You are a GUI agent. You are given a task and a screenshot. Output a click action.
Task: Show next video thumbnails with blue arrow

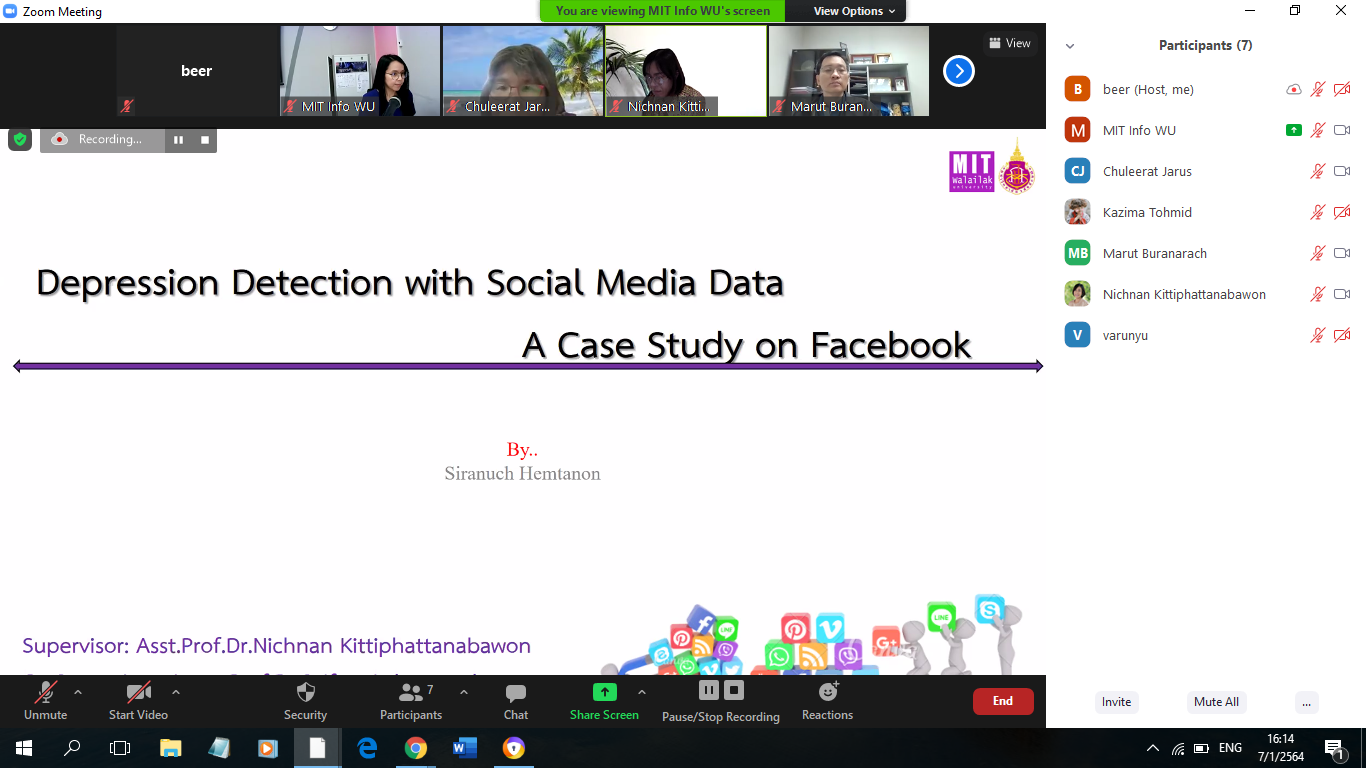(958, 71)
